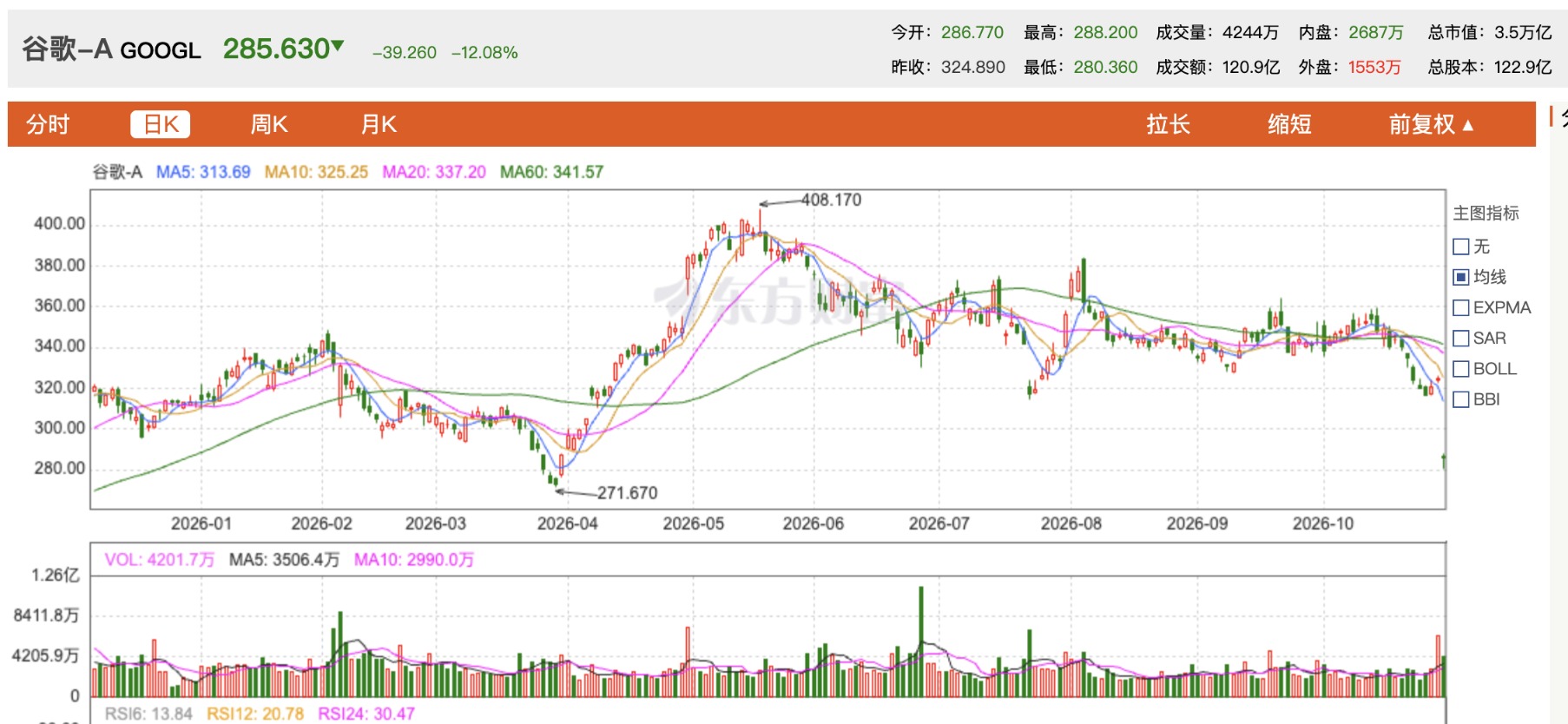
Task: Click the 谷歌-A GOOGL stock name
Action: 111,49
